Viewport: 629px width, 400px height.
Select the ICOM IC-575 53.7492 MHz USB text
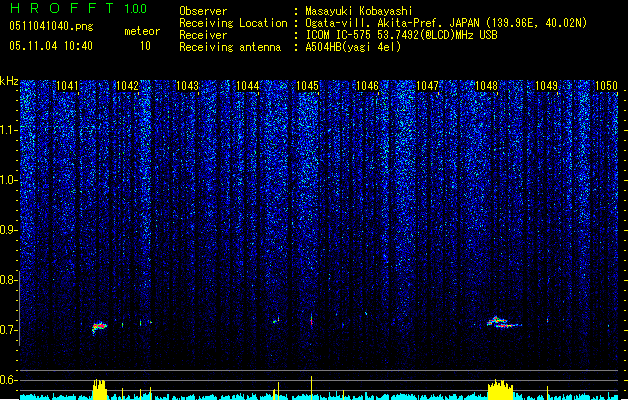coord(402,35)
